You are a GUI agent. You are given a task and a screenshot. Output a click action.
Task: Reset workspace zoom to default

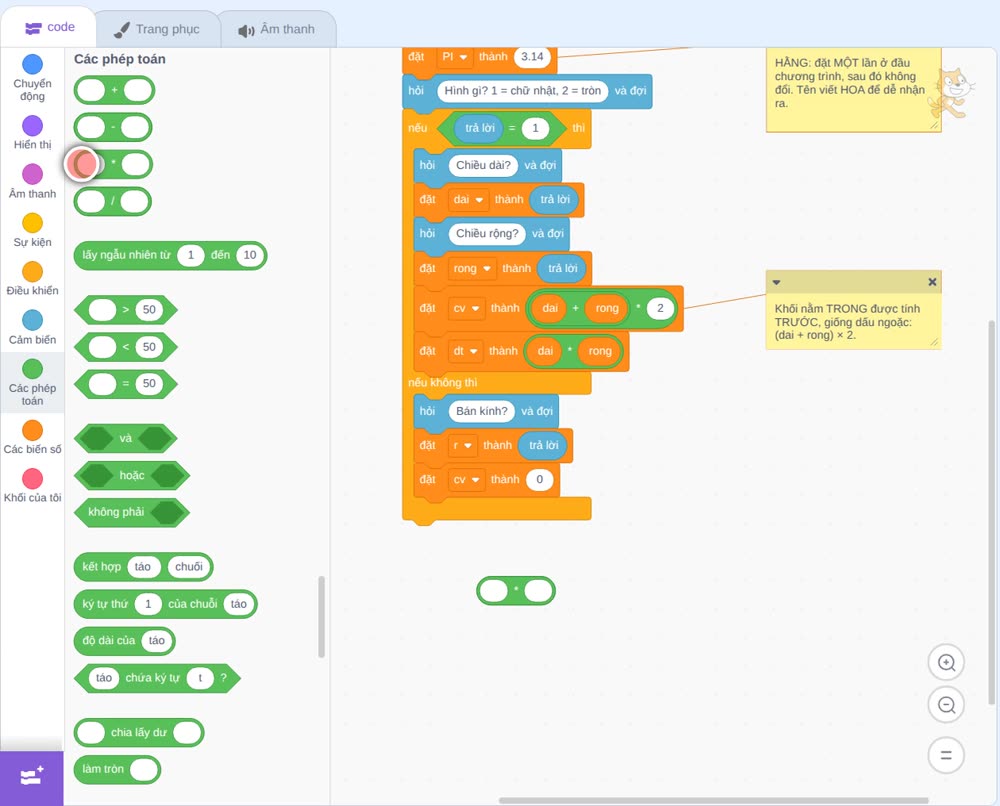point(946,755)
